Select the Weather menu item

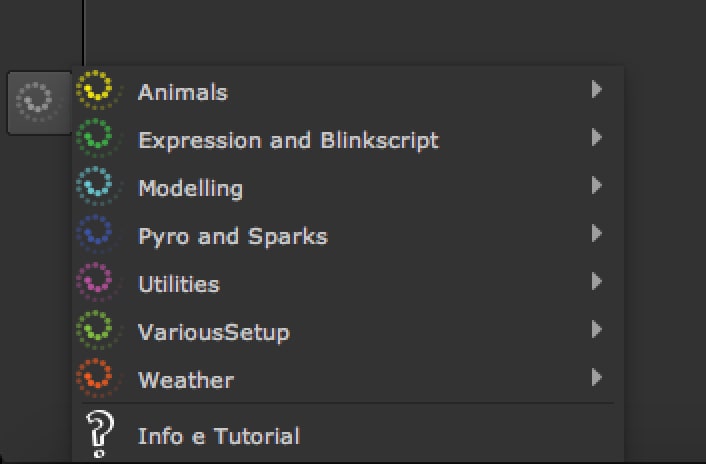186,380
